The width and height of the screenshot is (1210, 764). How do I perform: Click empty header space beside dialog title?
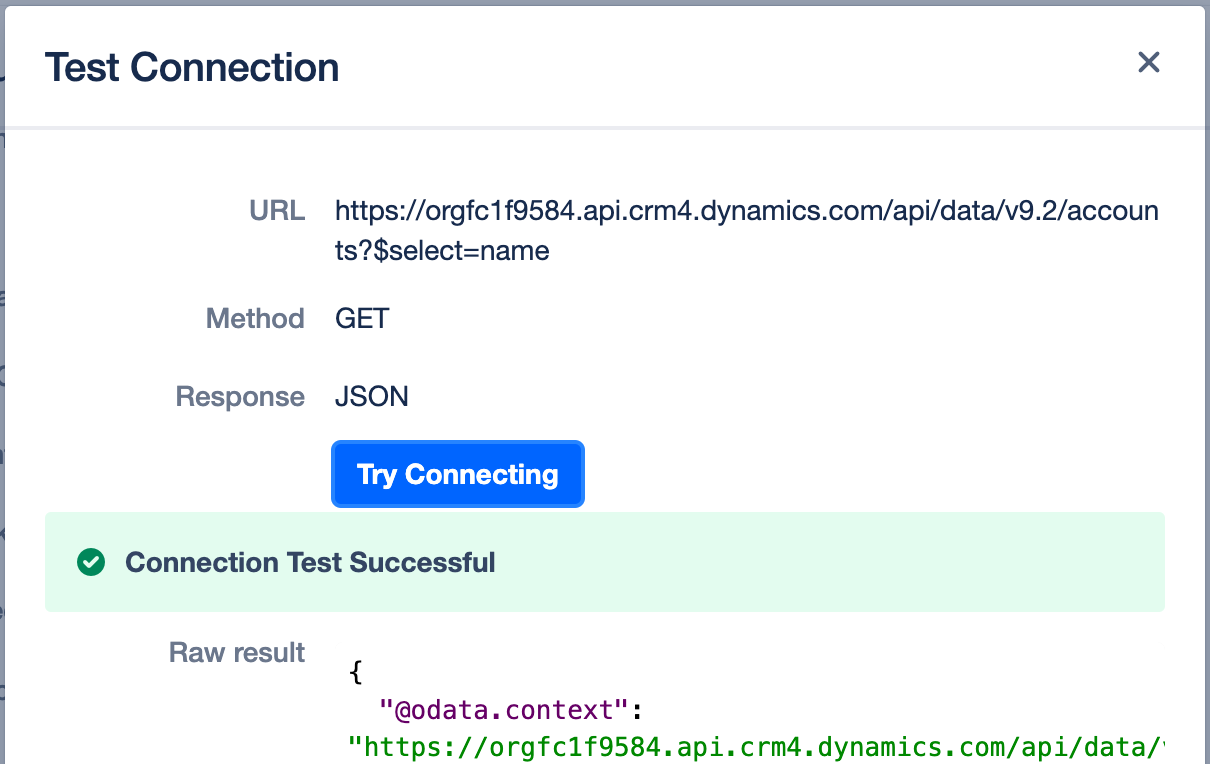700,68
